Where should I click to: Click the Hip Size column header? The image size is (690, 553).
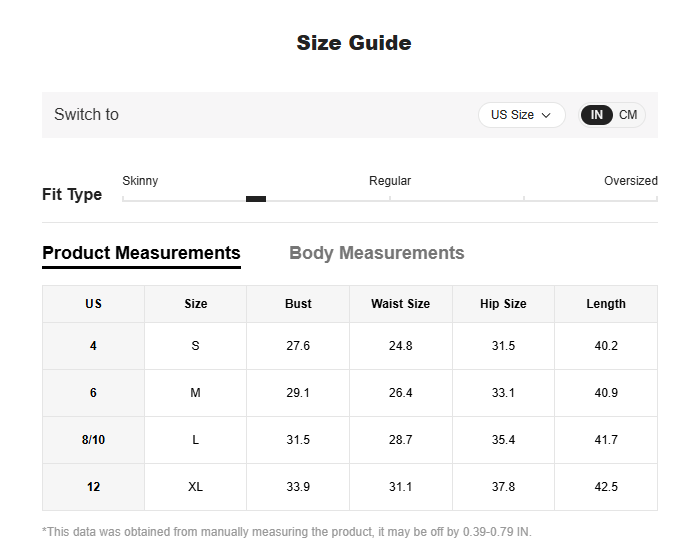click(503, 304)
